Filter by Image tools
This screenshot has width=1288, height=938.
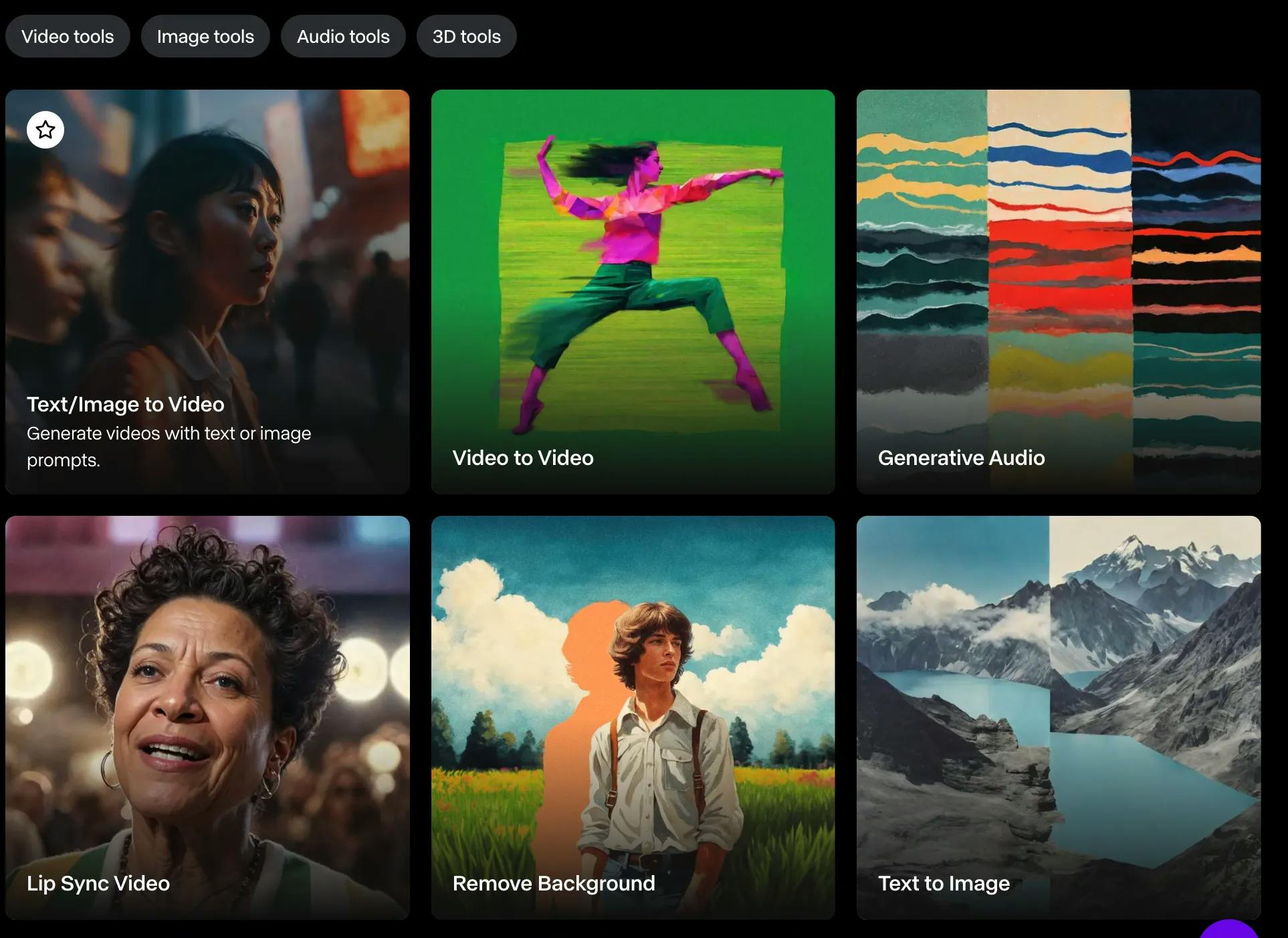[205, 37]
